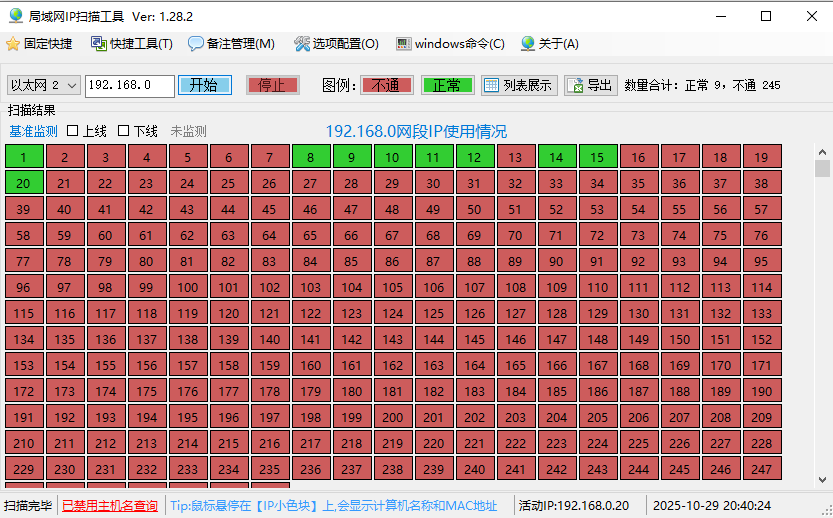Open the 快捷工具(T) tools icon
The width and height of the screenshot is (833, 518).
pos(98,44)
